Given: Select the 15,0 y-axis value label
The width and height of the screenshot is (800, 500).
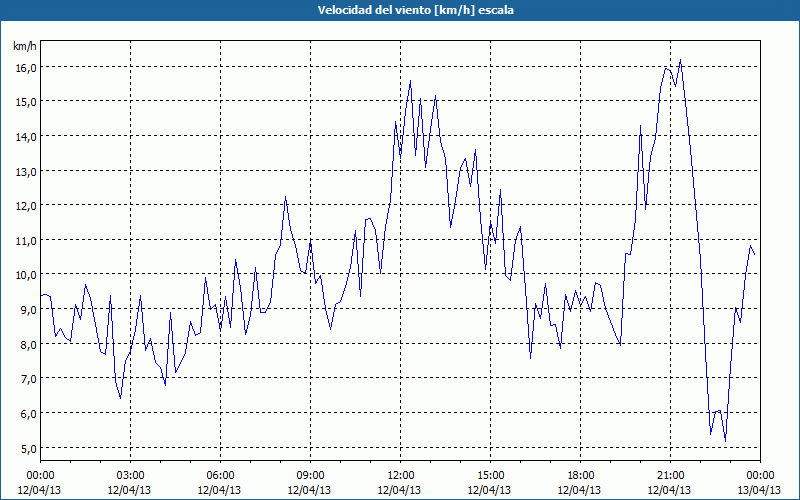Looking at the screenshot, I should click(x=25, y=101).
